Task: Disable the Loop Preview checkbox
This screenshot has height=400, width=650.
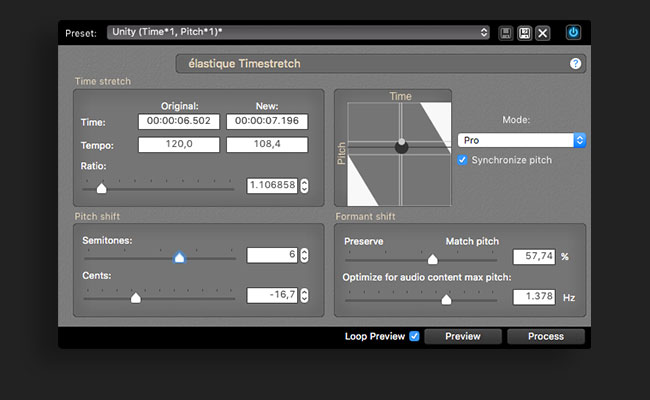Action: 414,336
